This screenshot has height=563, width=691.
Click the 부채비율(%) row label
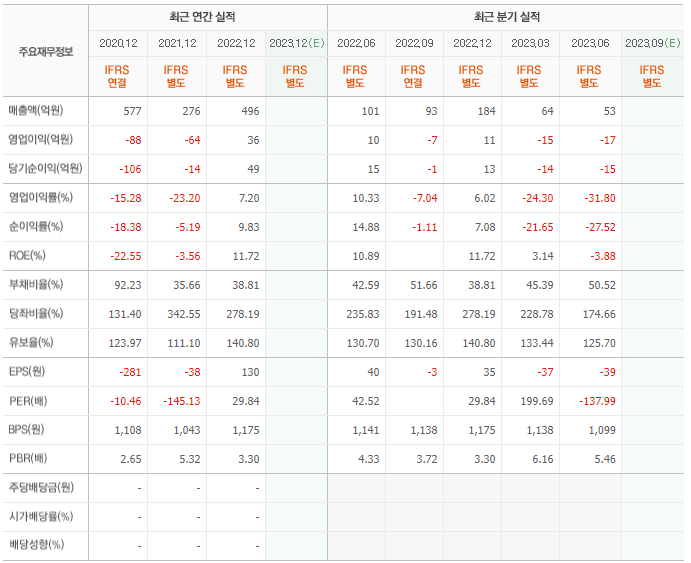36,285
